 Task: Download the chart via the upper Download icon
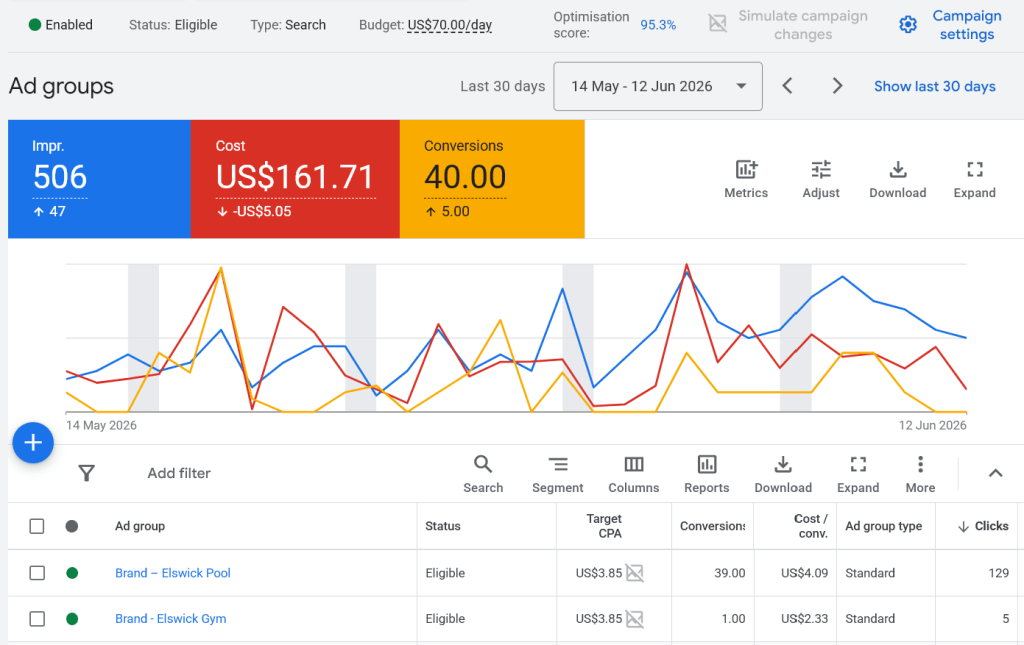pos(898,170)
